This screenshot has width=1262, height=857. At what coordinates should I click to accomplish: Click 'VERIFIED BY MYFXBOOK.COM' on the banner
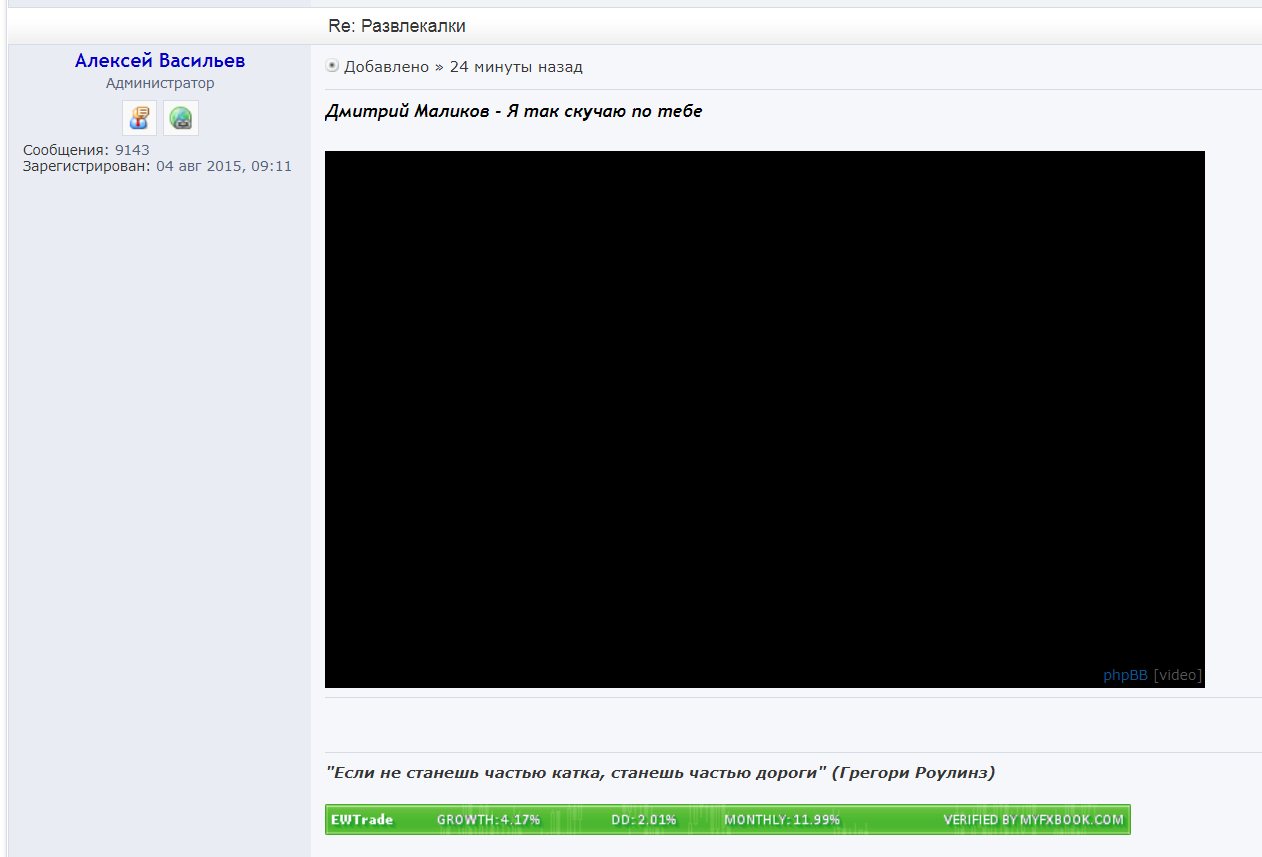point(1033,820)
